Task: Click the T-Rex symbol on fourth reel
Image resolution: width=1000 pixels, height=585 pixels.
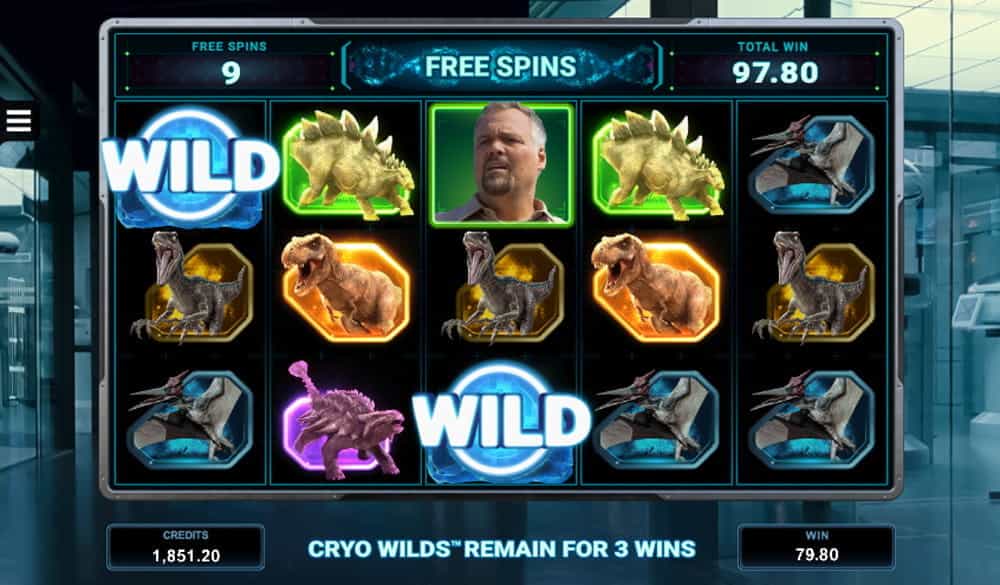Action: pyautogui.click(x=656, y=287)
